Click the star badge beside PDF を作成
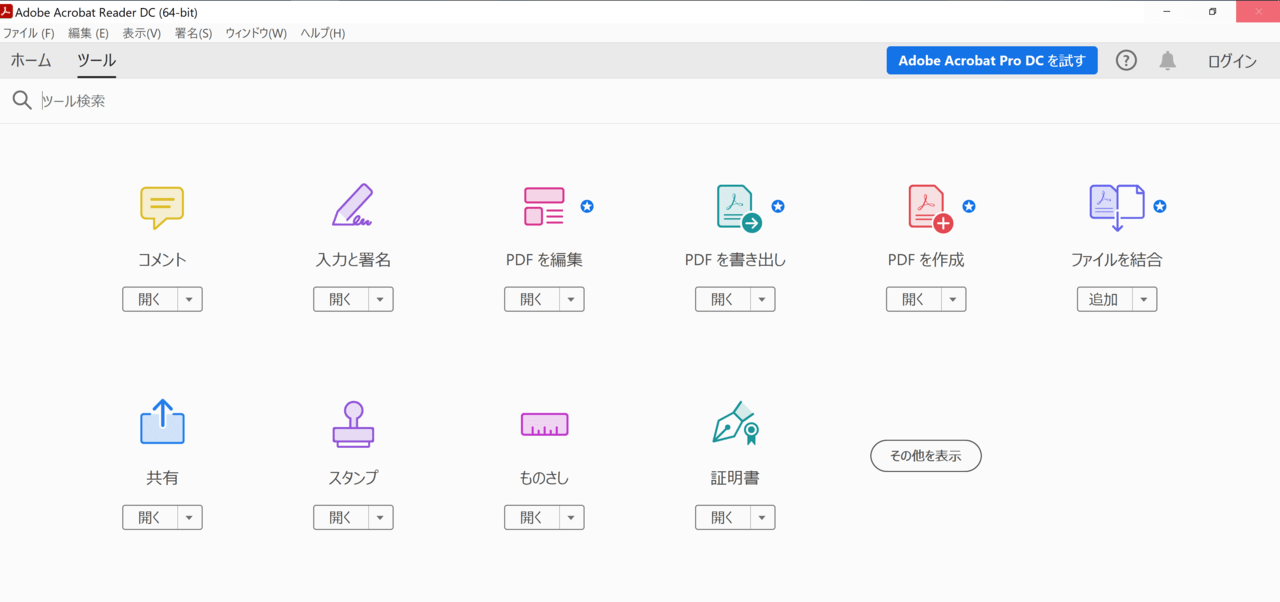The image size is (1280, 602). coord(969,206)
